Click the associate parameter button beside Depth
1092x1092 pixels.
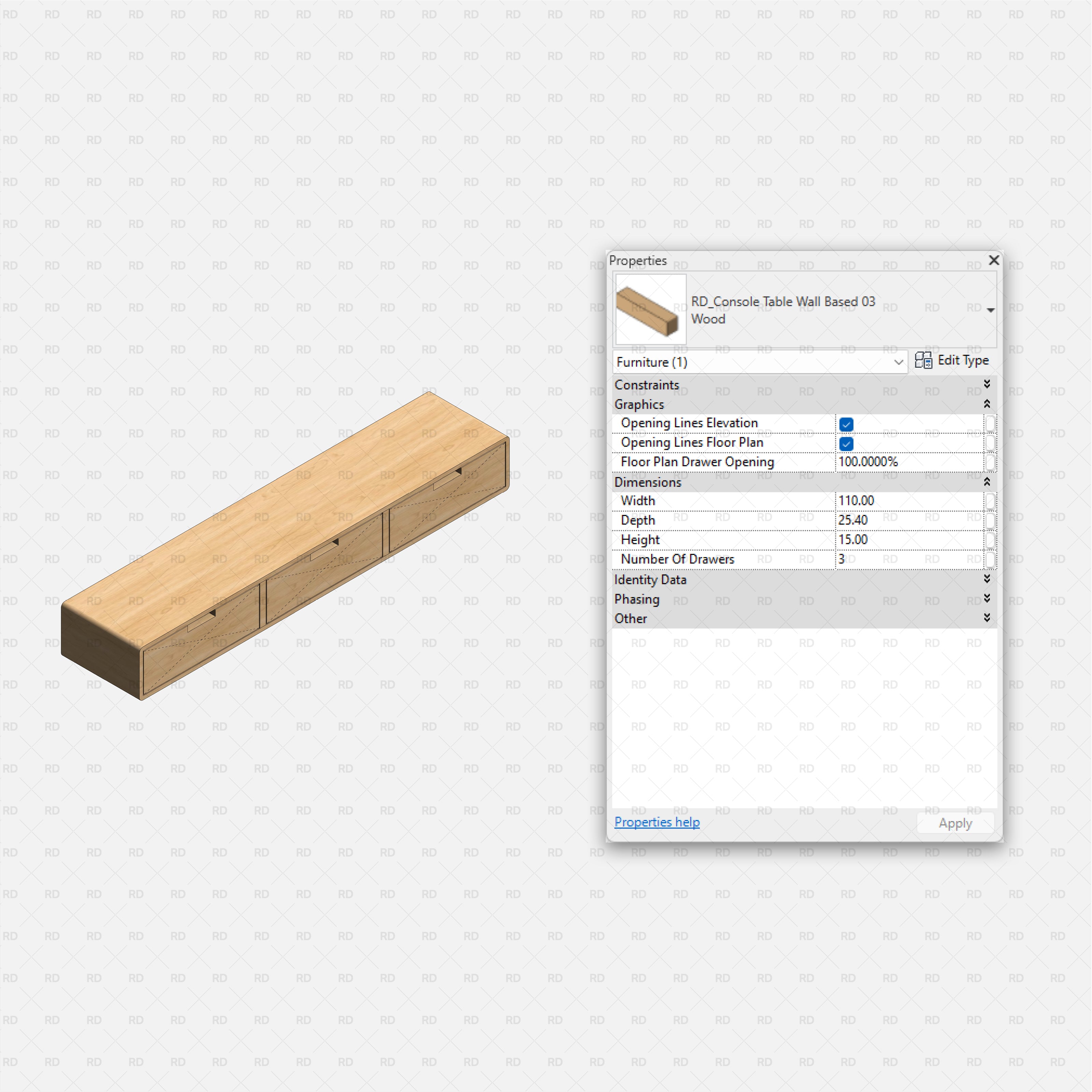(990, 520)
